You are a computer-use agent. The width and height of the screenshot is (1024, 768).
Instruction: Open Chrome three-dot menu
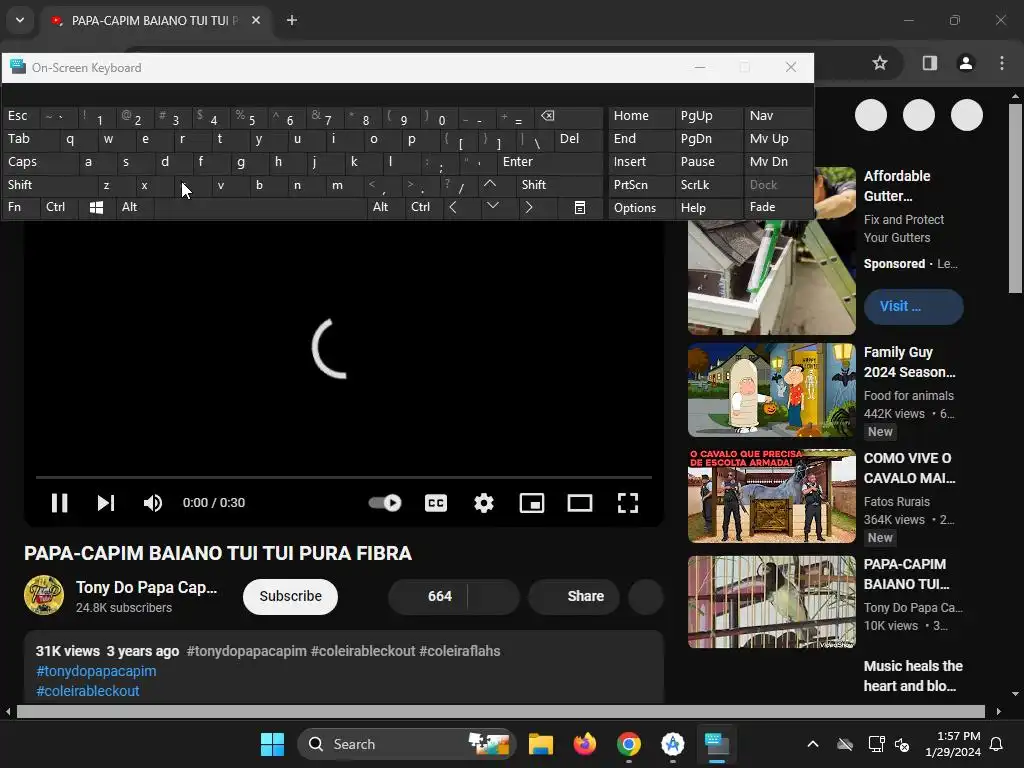[1002, 63]
